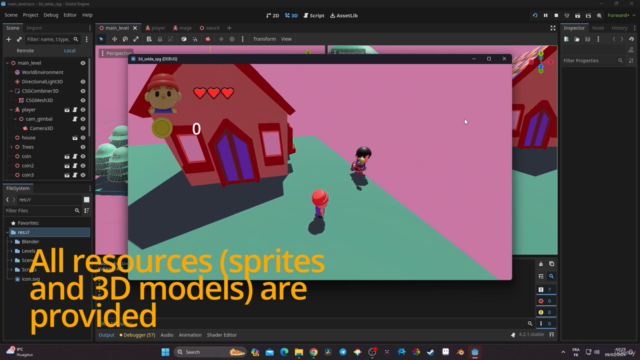Reload the running project
This screenshot has height=360, width=640.
pos(535,16)
